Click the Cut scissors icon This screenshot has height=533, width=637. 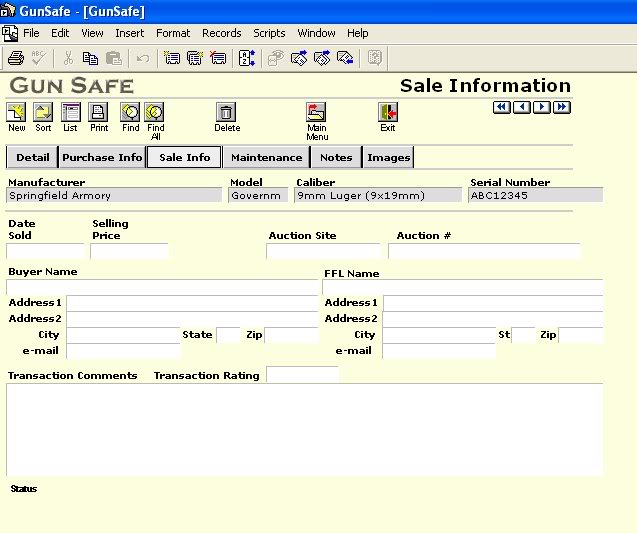(x=68, y=58)
